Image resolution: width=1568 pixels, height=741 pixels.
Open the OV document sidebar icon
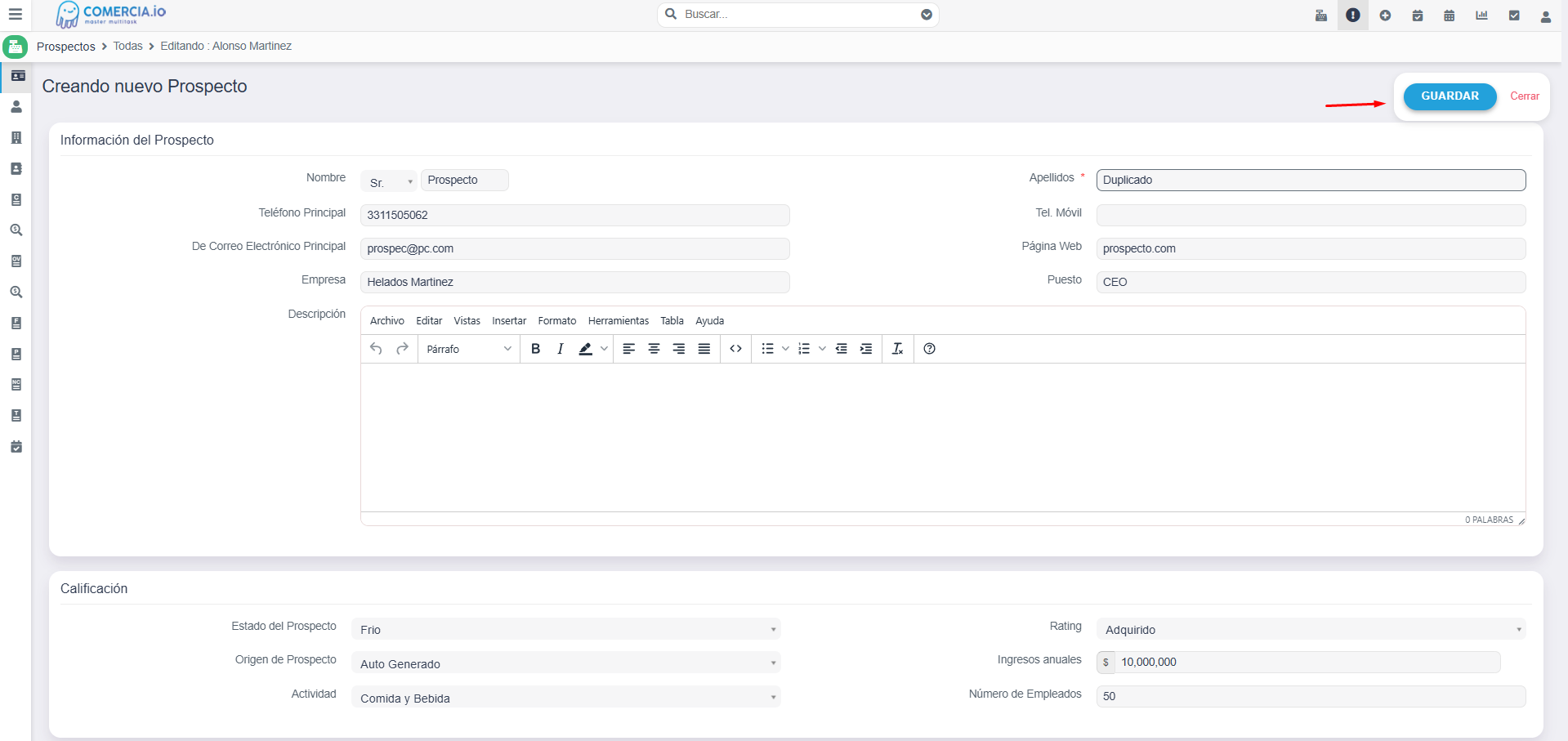click(x=16, y=261)
